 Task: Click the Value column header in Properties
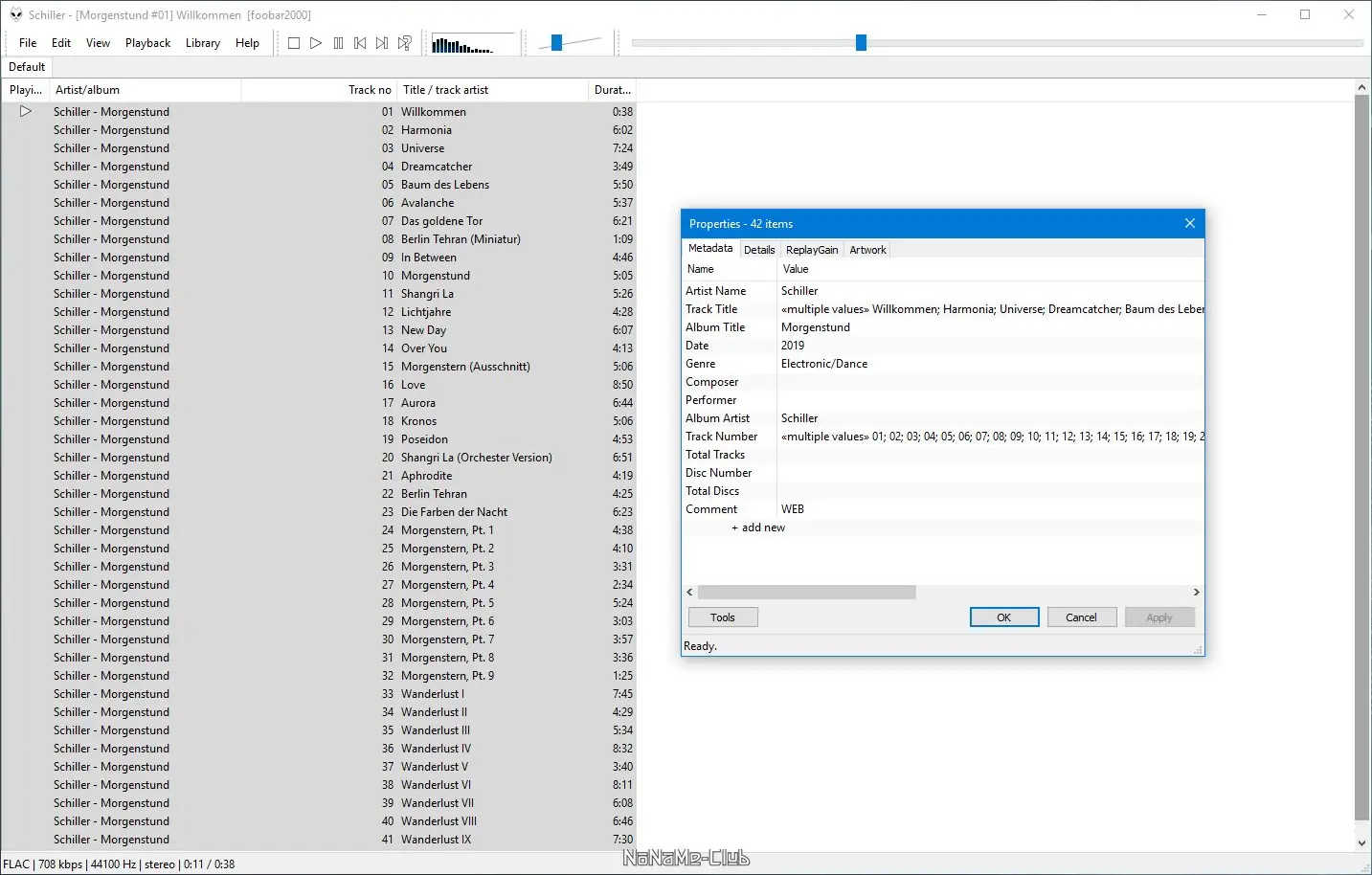coord(990,269)
